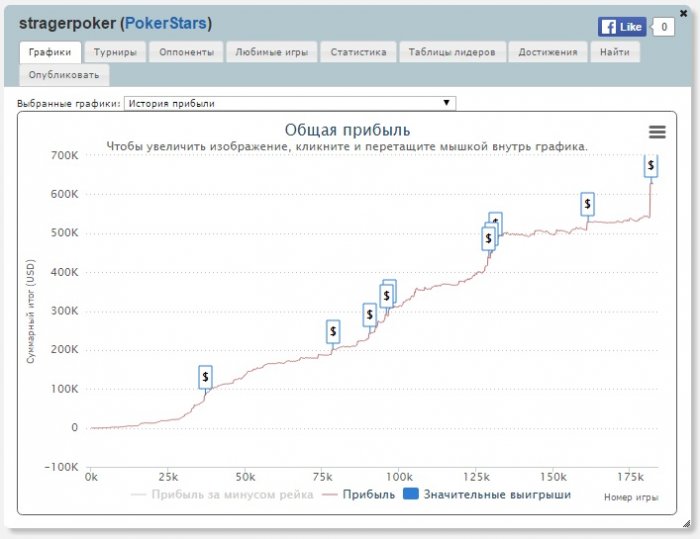700x539 pixels.
Task: Open the Любимые игры tab
Action: pos(271,52)
